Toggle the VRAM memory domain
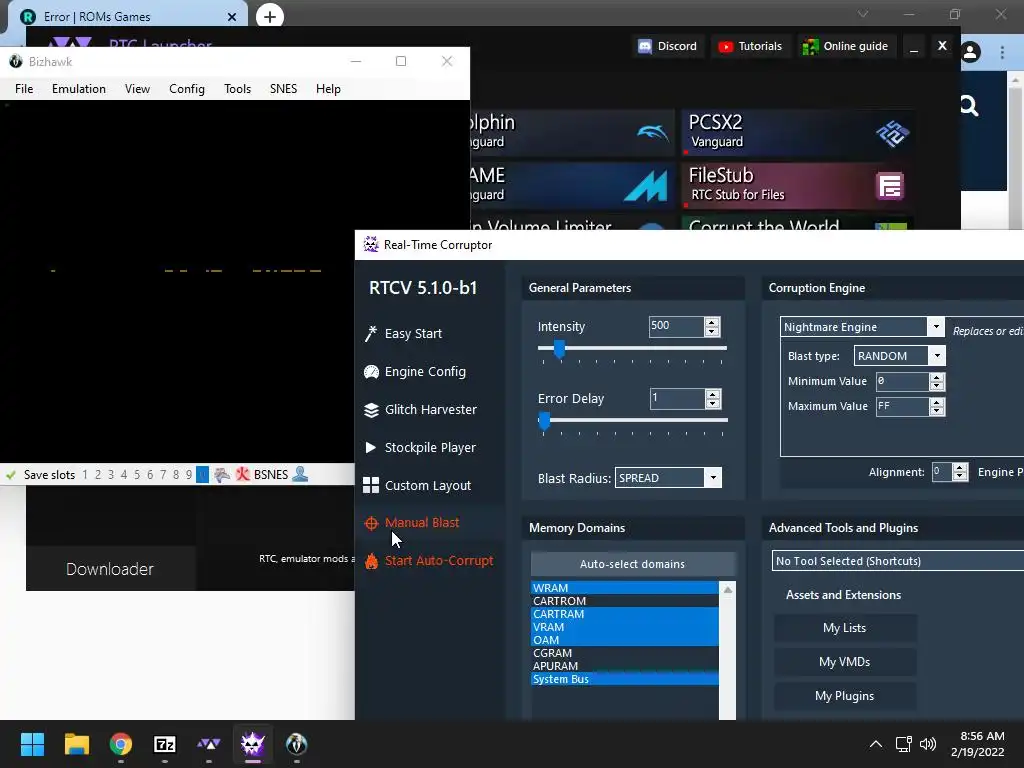The image size is (1024, 768). click(x=625, y=627)
